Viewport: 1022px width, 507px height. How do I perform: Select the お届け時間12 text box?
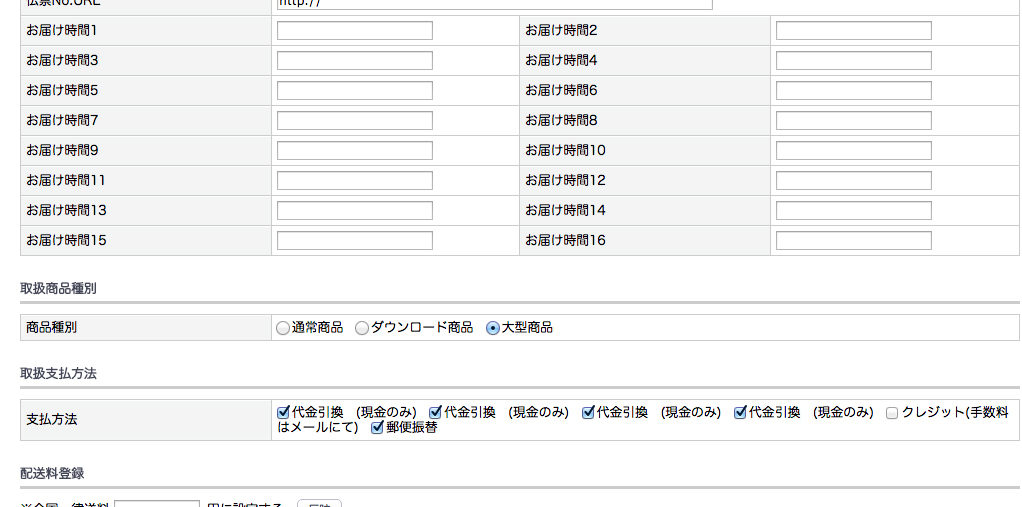(853, 181)
